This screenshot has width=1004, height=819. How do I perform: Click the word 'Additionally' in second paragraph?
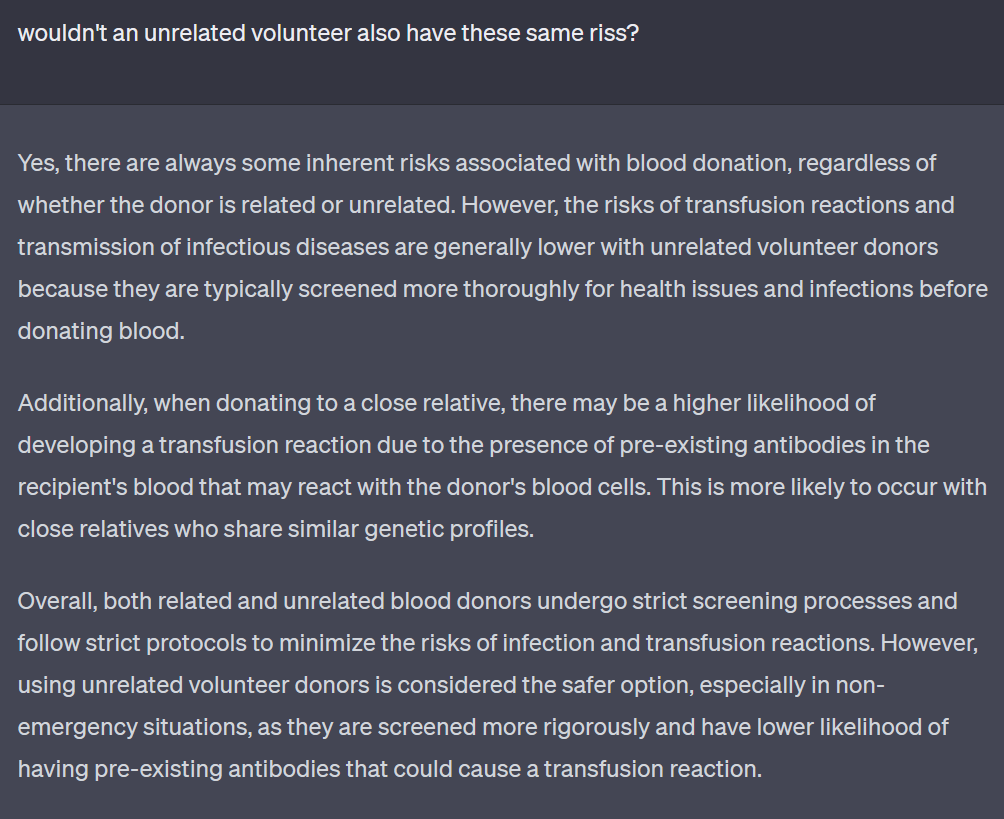(83, 403)
